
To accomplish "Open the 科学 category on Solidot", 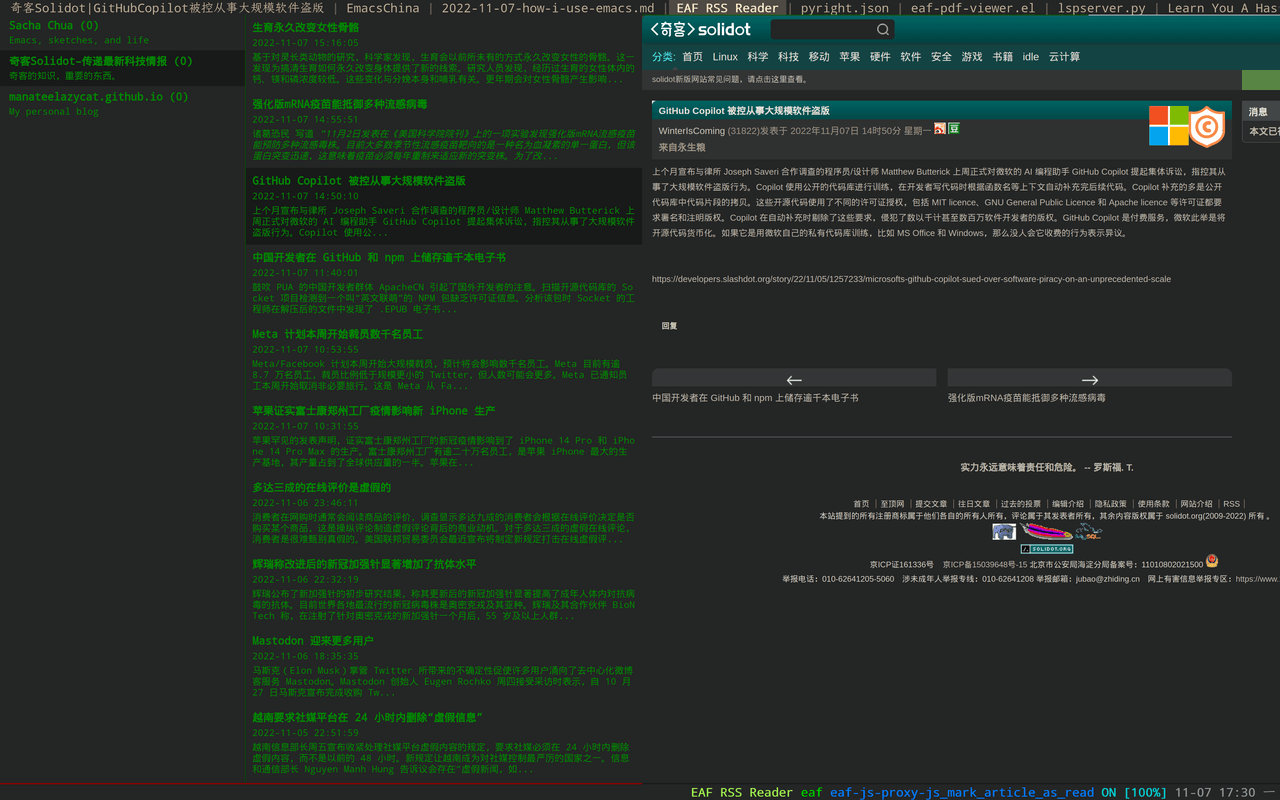I will pyautogui.click(x=758, y=57).
